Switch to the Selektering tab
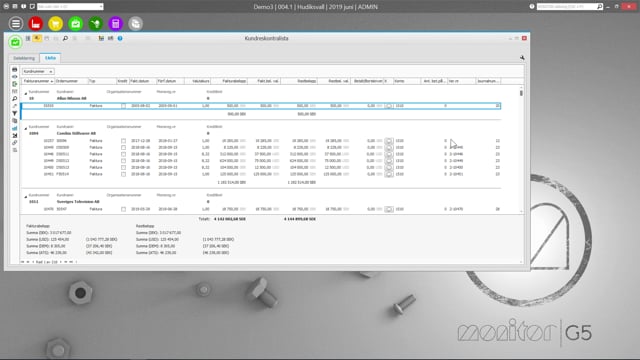 24,58
